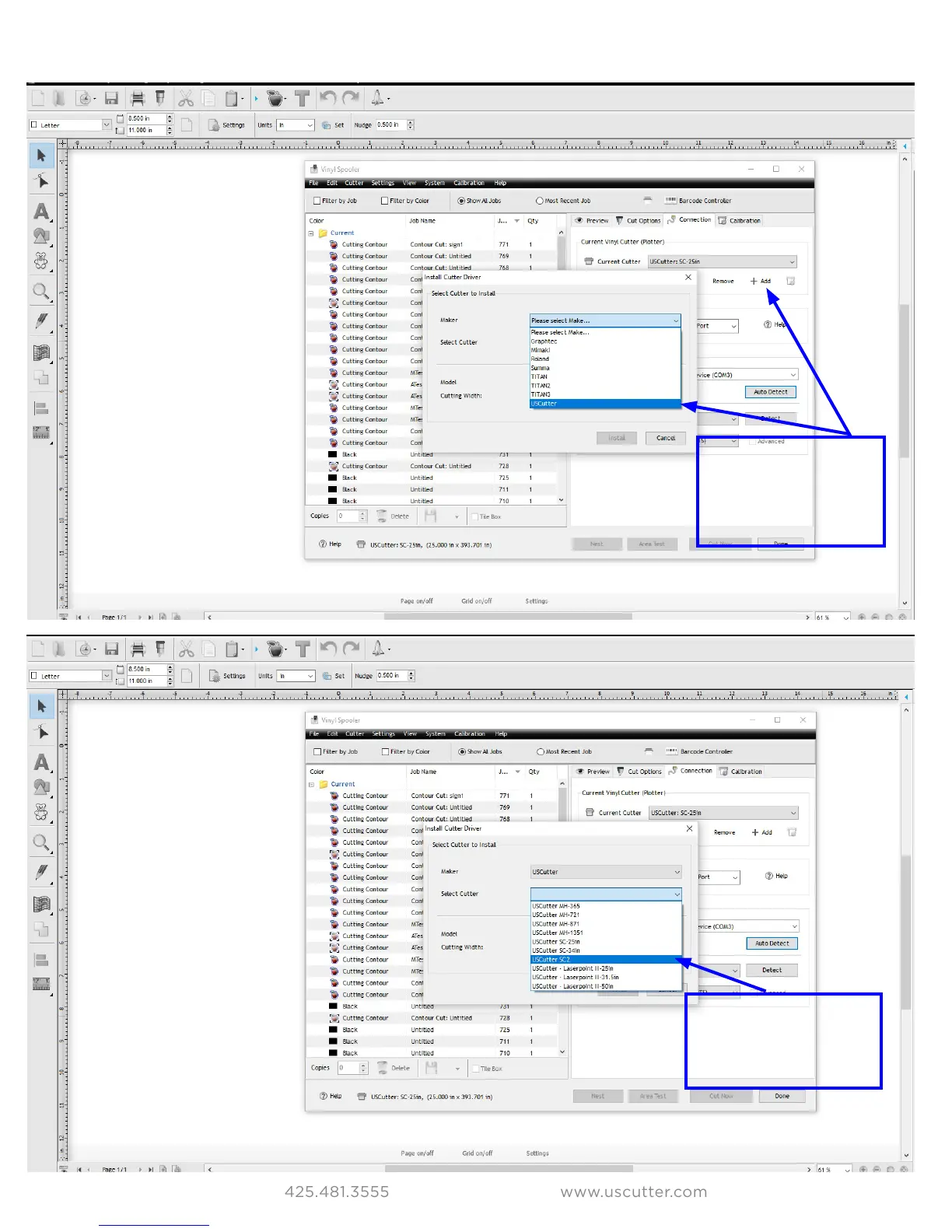Screen dimensions: 952x1232
Task: Open Maker dropdown showing 'USCutter' in lower dialog
Action: 606,872
